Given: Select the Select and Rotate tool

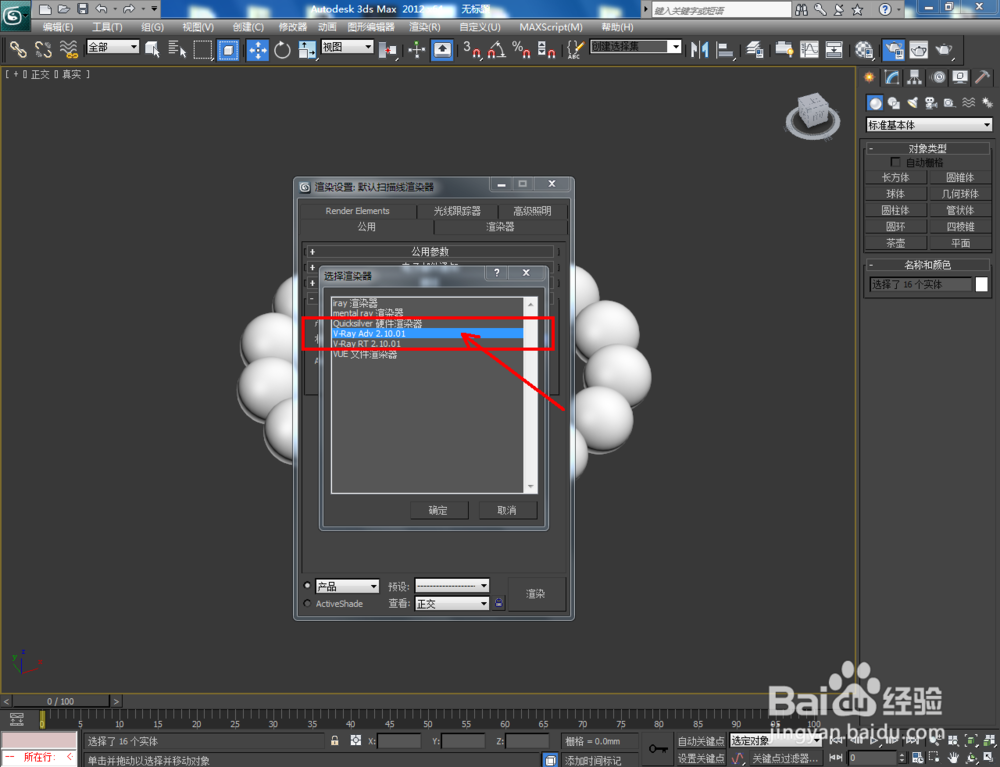Looking at the screenshot, I should coord(284,49).
